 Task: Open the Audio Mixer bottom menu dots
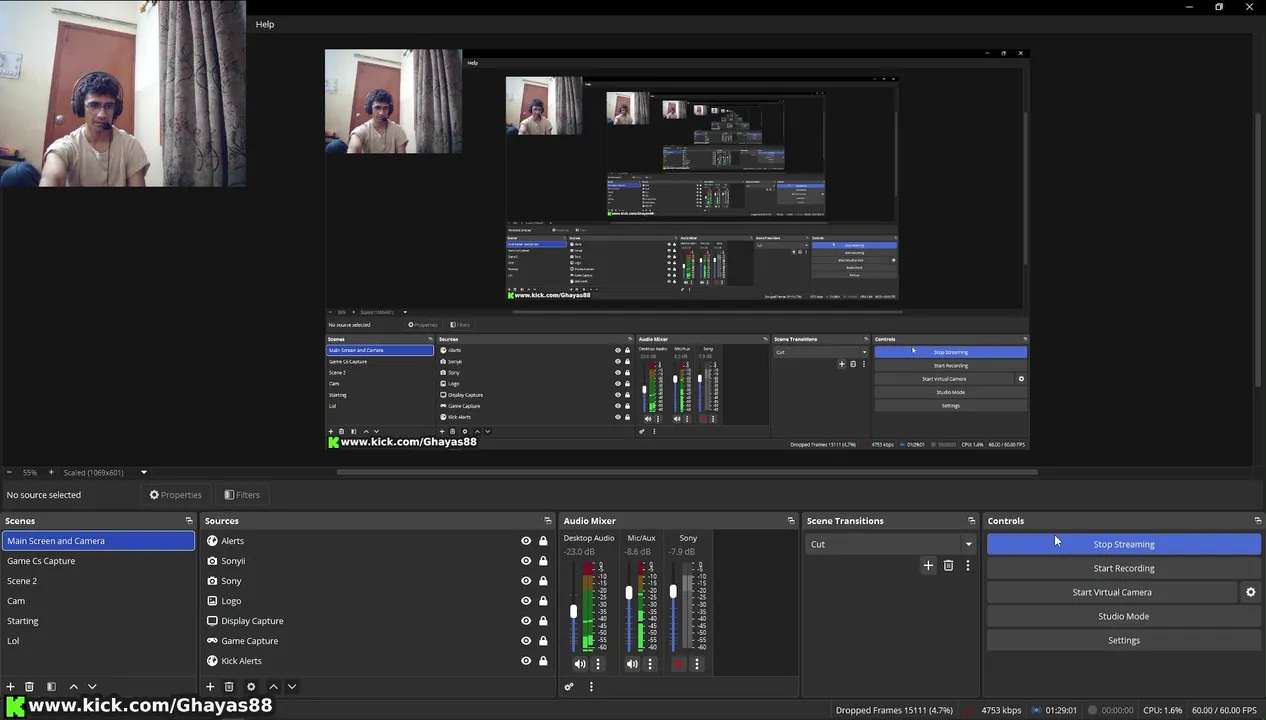(591, 687)
